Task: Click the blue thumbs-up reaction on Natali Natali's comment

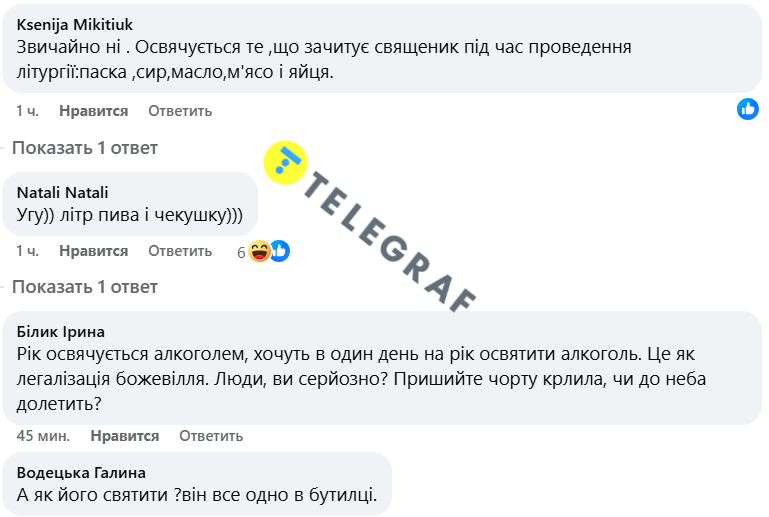Action: point(280,251)
